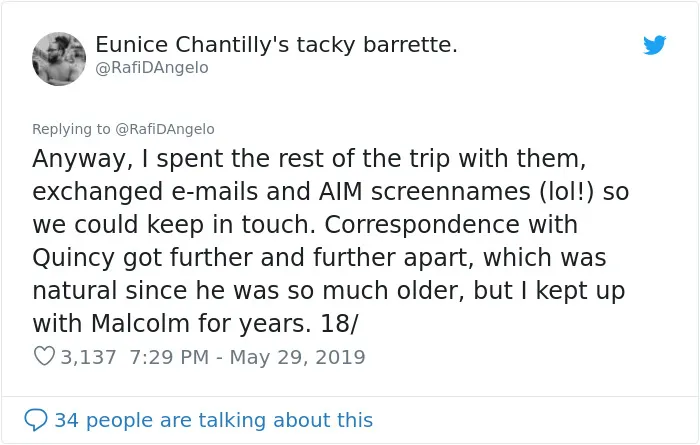Click the word Quincy in the tweet

(74, 258)
